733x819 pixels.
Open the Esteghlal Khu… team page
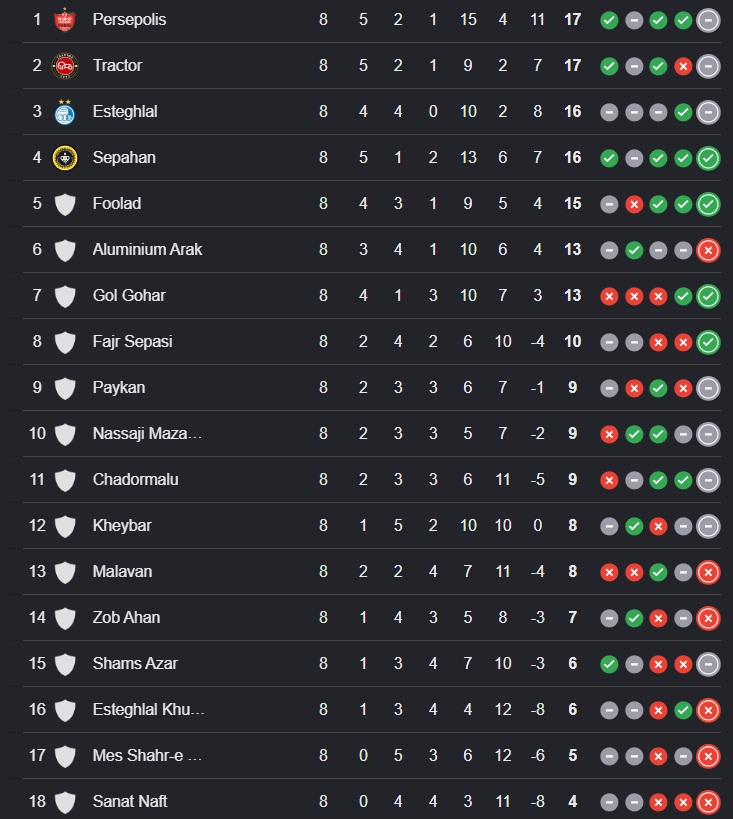(148, 709)
